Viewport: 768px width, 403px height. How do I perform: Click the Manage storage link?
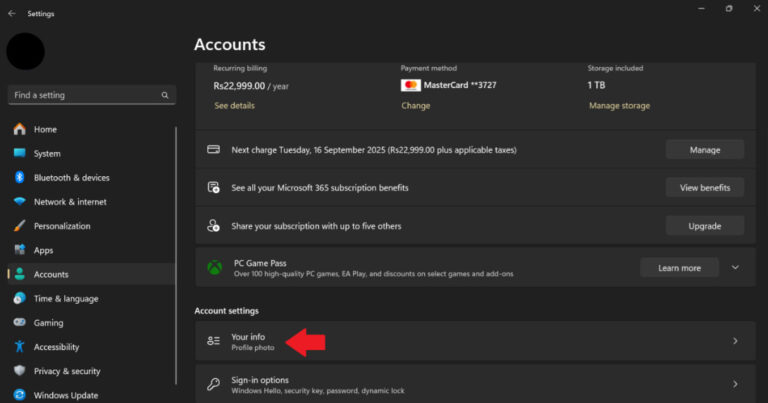click(619, 106)
